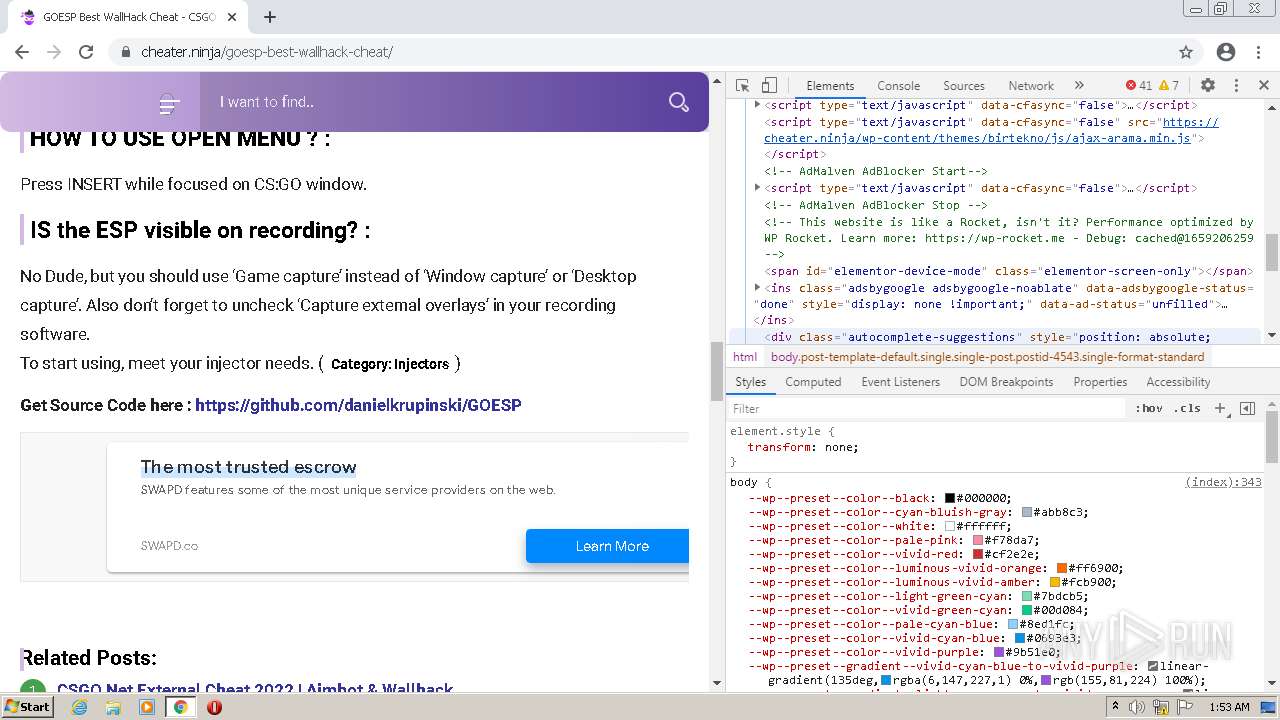Close the GOESP browser tab

(233, 17)
